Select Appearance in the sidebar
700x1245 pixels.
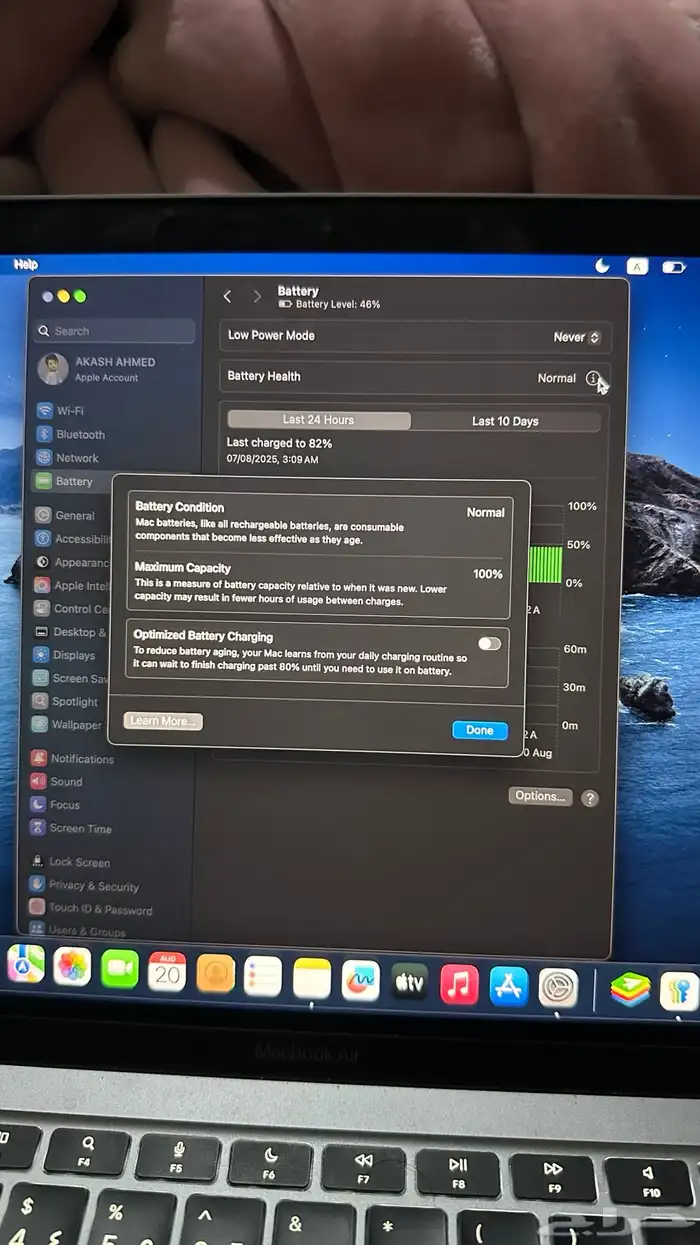coord(72,563)
